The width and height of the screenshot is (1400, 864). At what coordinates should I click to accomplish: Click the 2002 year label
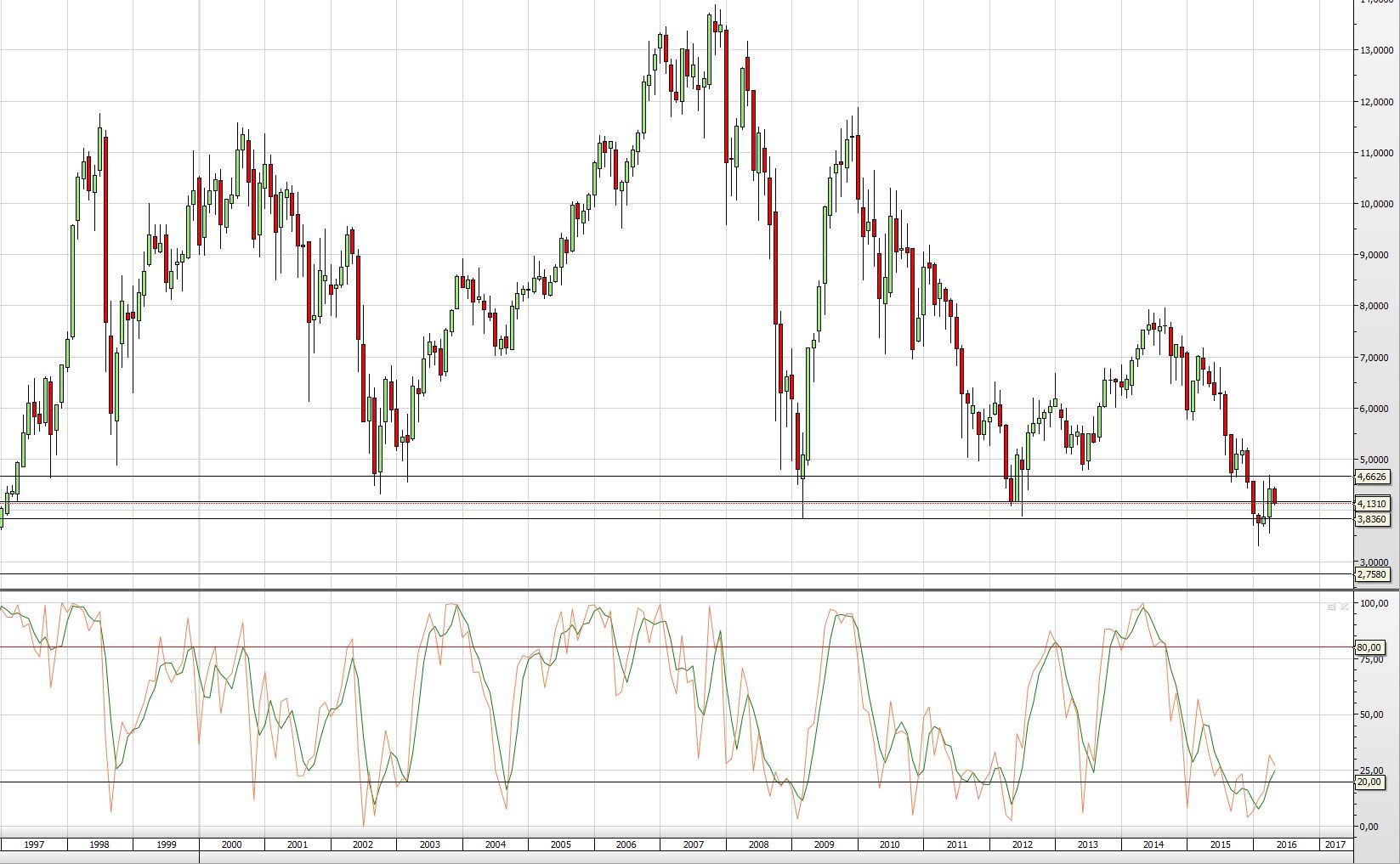363,844
